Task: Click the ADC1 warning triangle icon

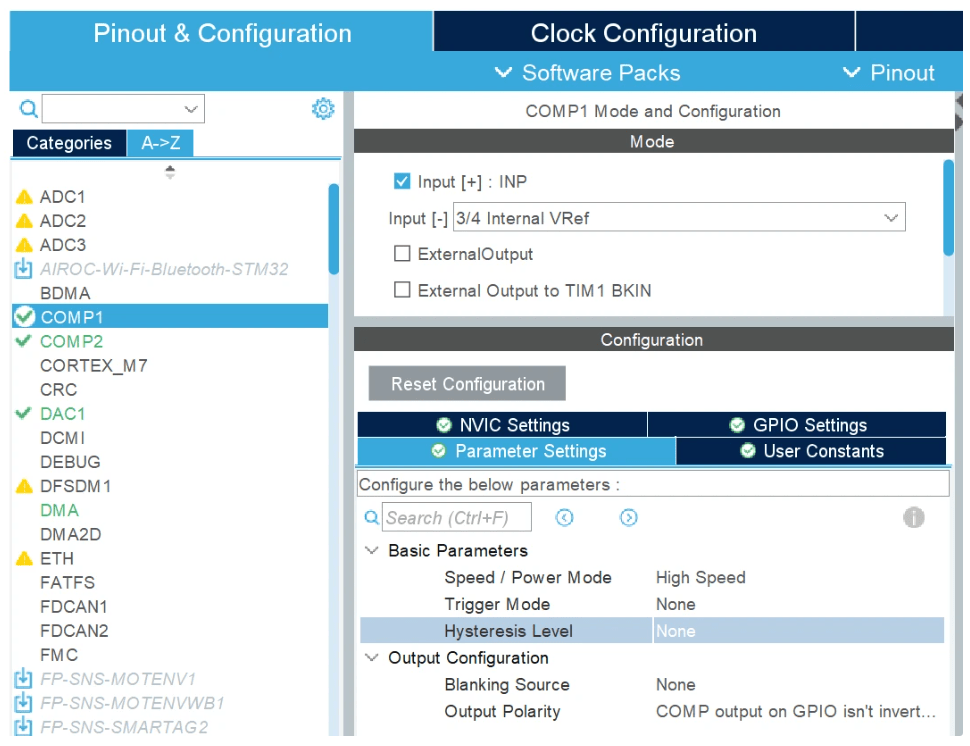Action: coord(25,197)
